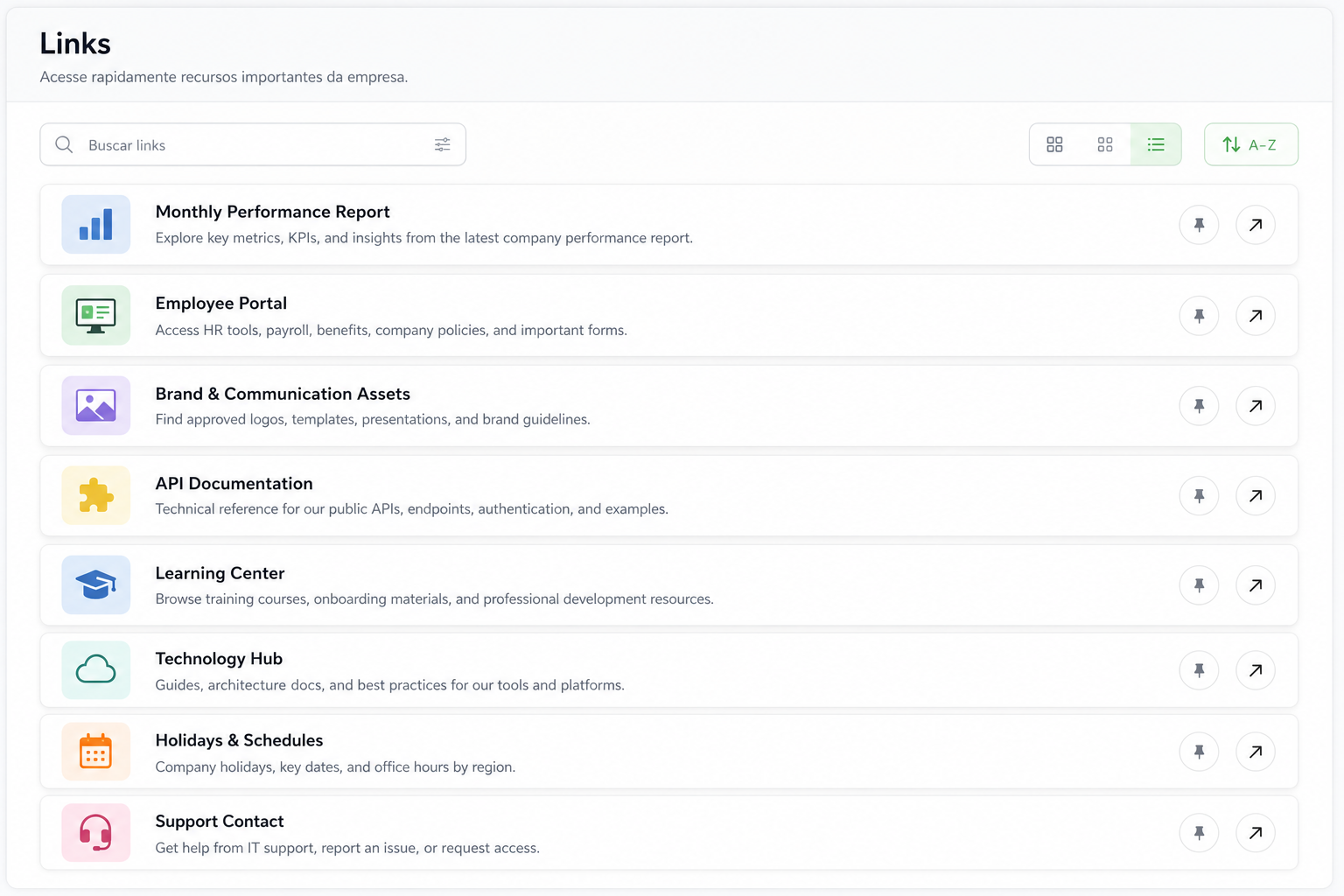Select the list view layout
Screen dimensions: 1344x896
click(1156, 144)
